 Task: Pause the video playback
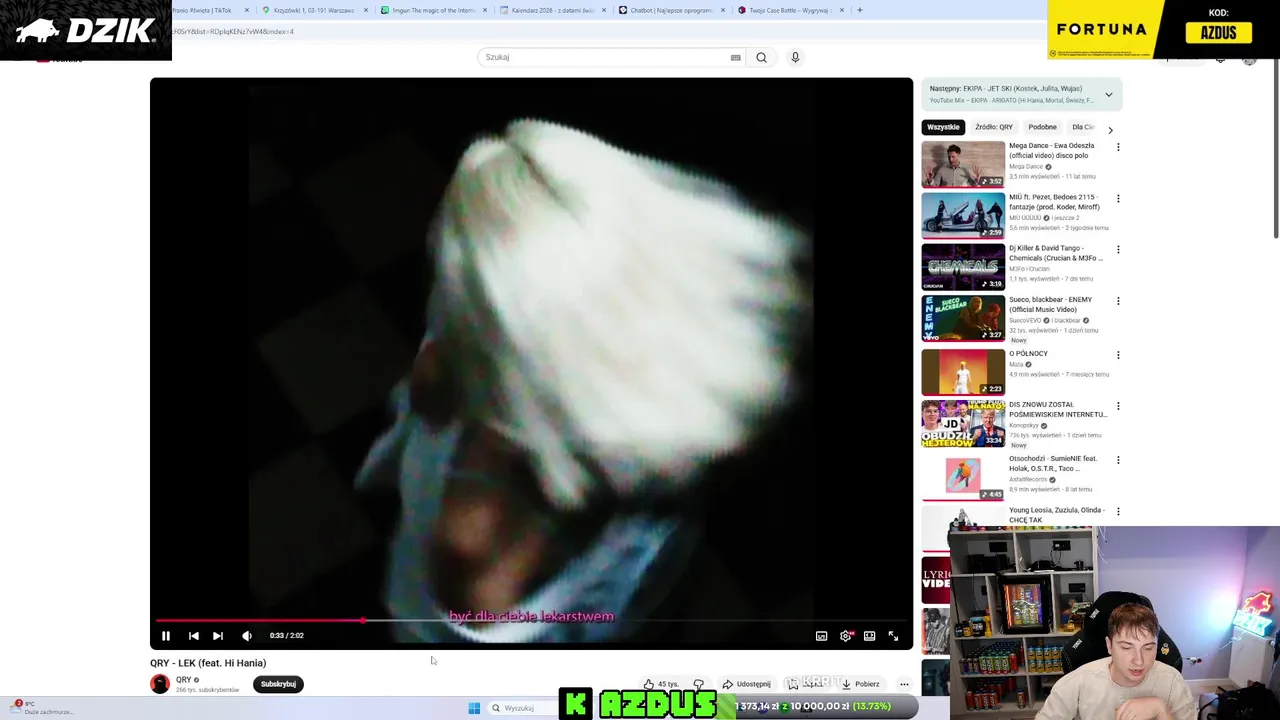(x=166, y=636)
